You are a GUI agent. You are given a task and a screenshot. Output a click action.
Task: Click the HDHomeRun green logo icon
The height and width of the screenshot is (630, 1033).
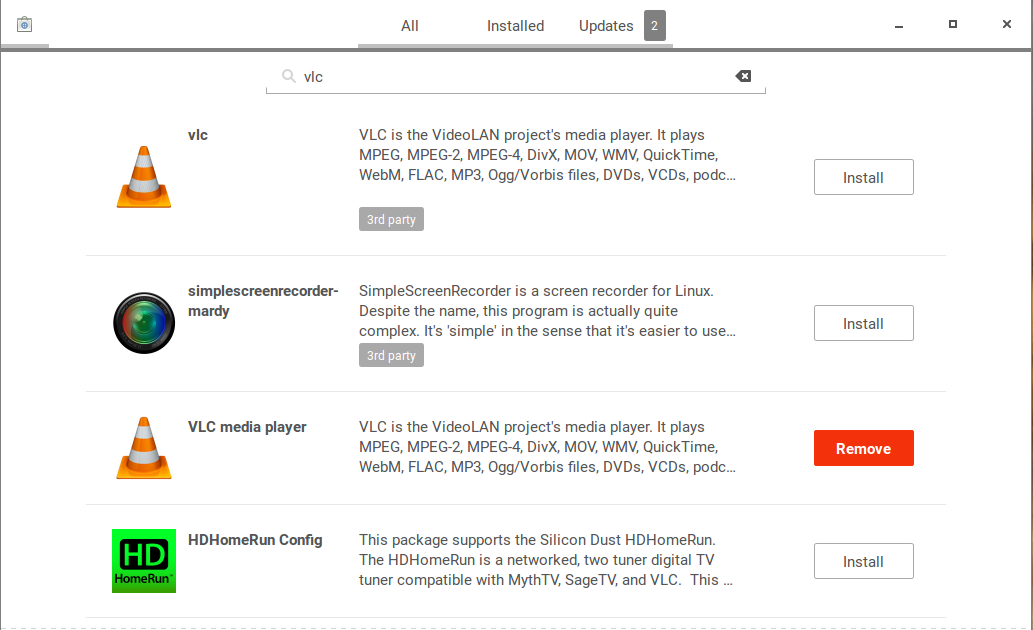pyautogui.click(x=144, y=561)
